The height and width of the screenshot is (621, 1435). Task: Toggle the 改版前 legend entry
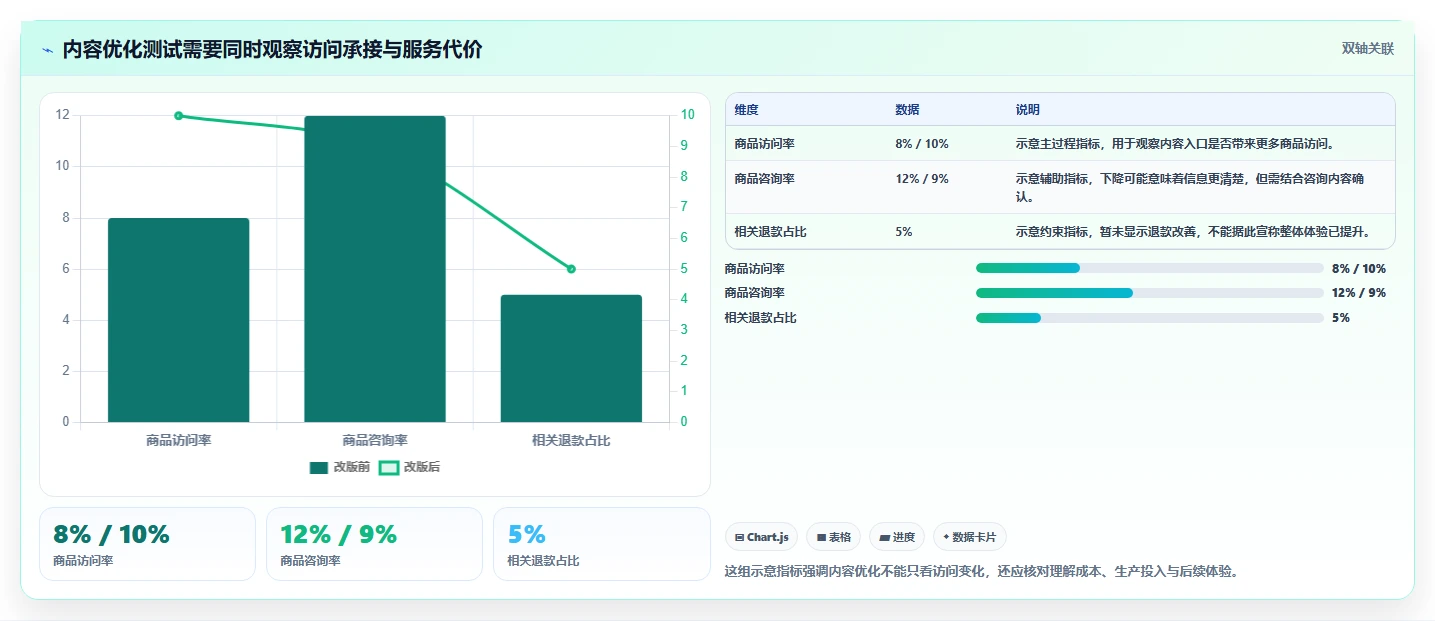[340, 467]
